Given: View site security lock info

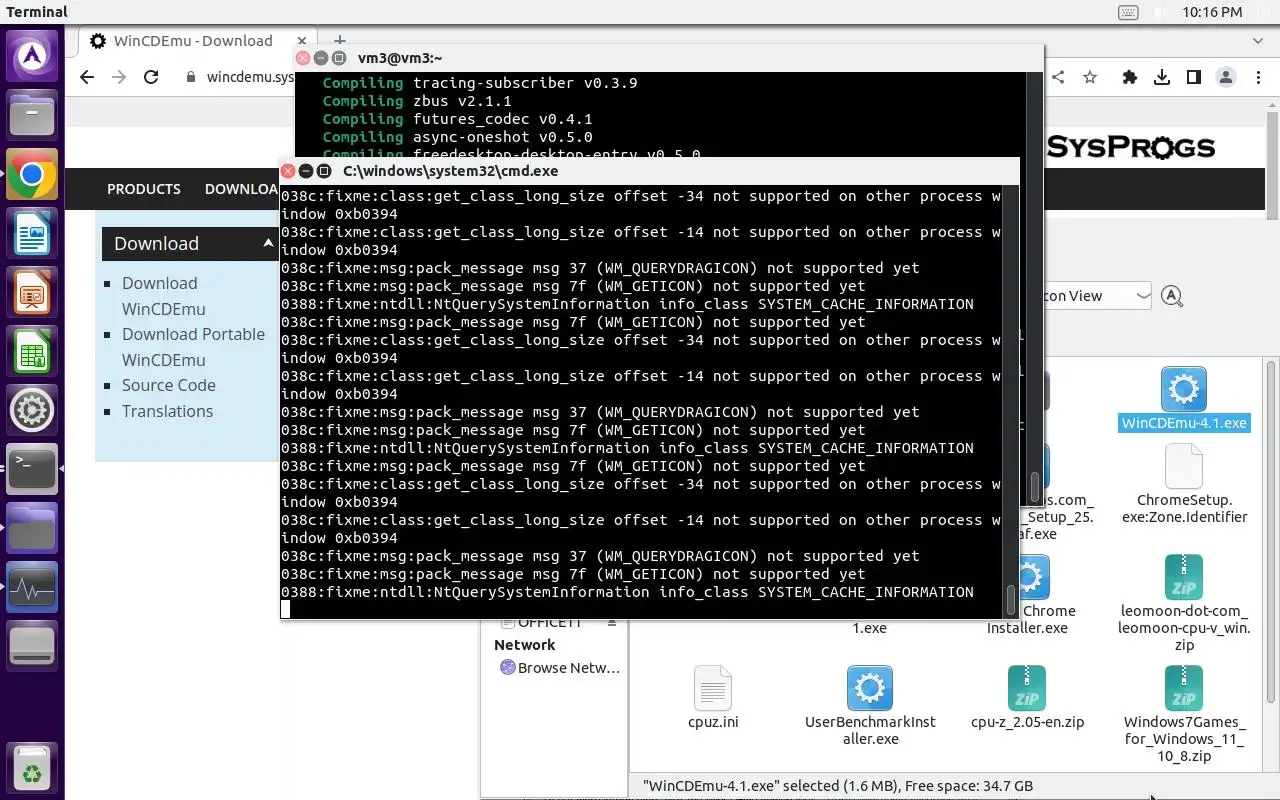Looking at the screenshot, I should click(x=191, y=77).
